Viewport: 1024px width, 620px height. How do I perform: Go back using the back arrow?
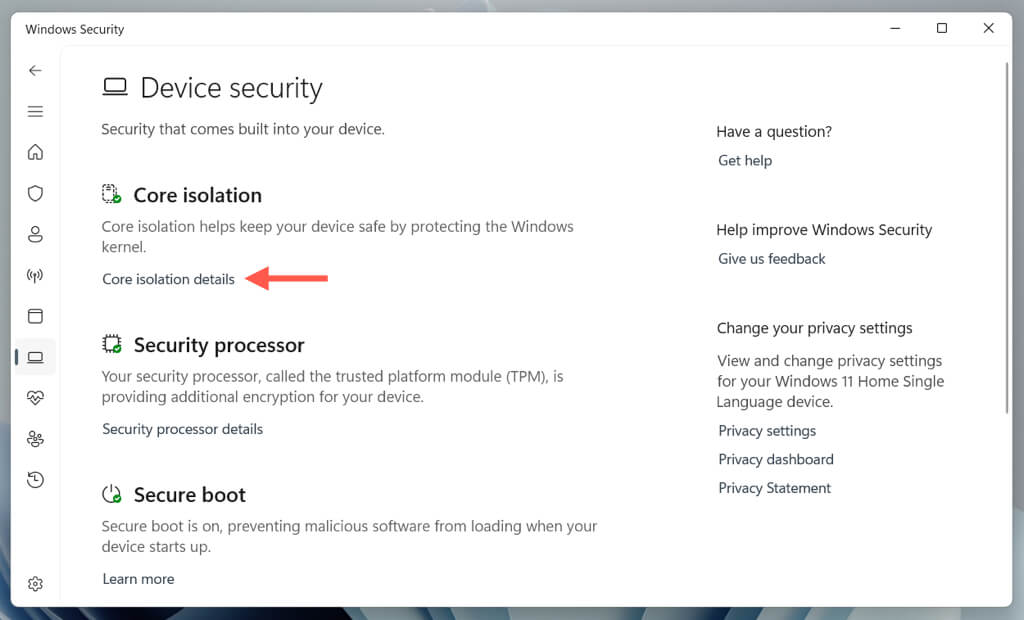click(x=35, y=70)
